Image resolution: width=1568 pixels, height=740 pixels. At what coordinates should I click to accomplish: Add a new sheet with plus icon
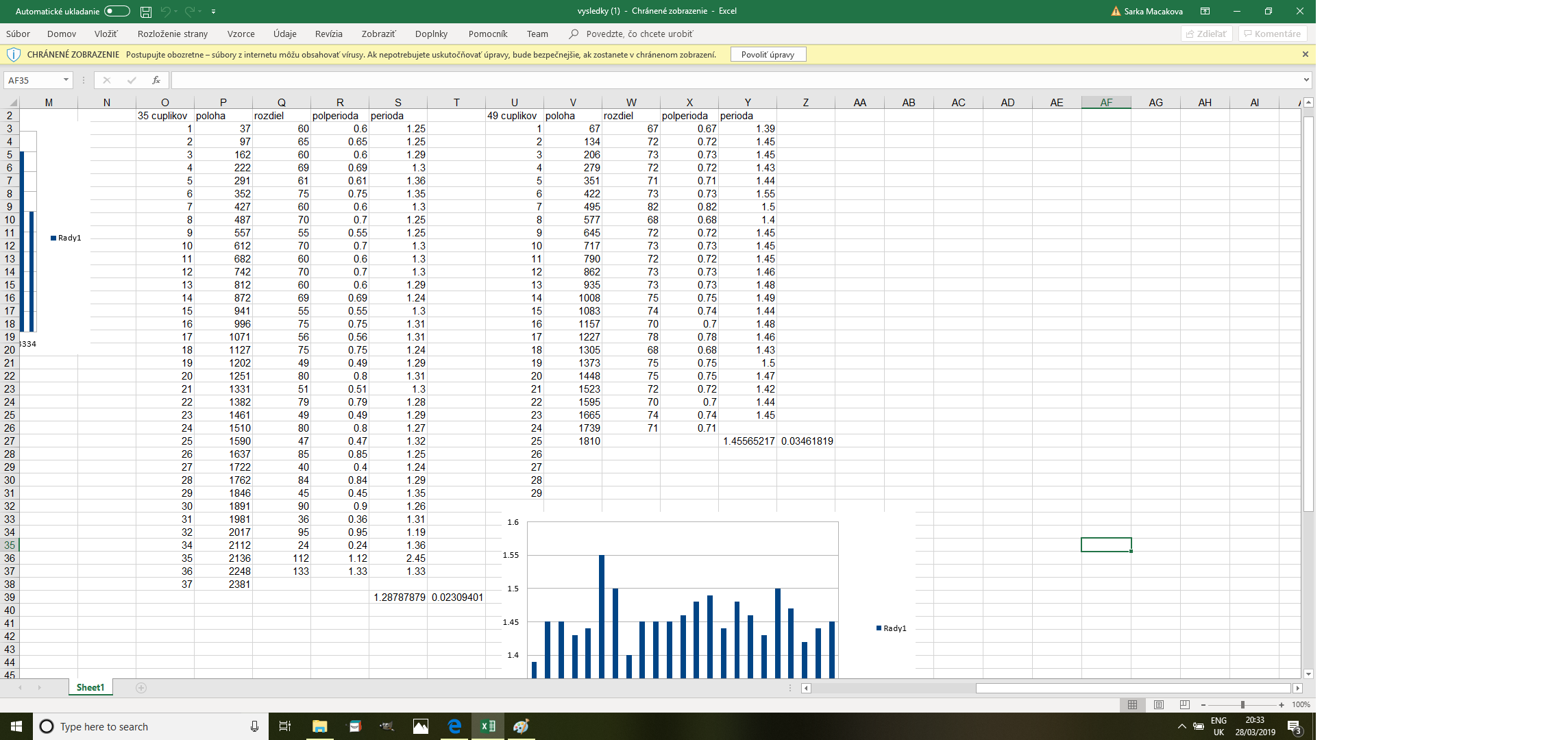pyautogui.click(x=141, y=688)
